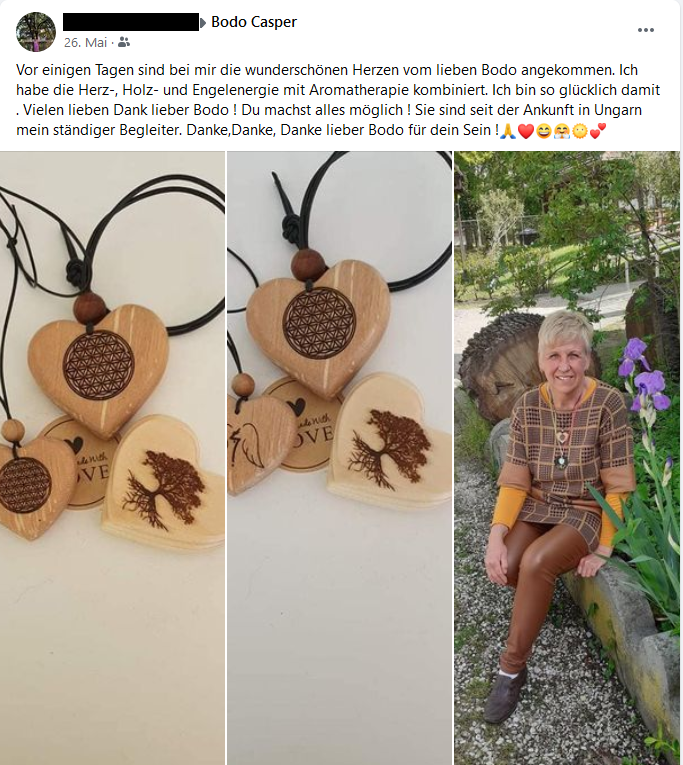Open left photo of wooden heart pendants

[112, 458]
